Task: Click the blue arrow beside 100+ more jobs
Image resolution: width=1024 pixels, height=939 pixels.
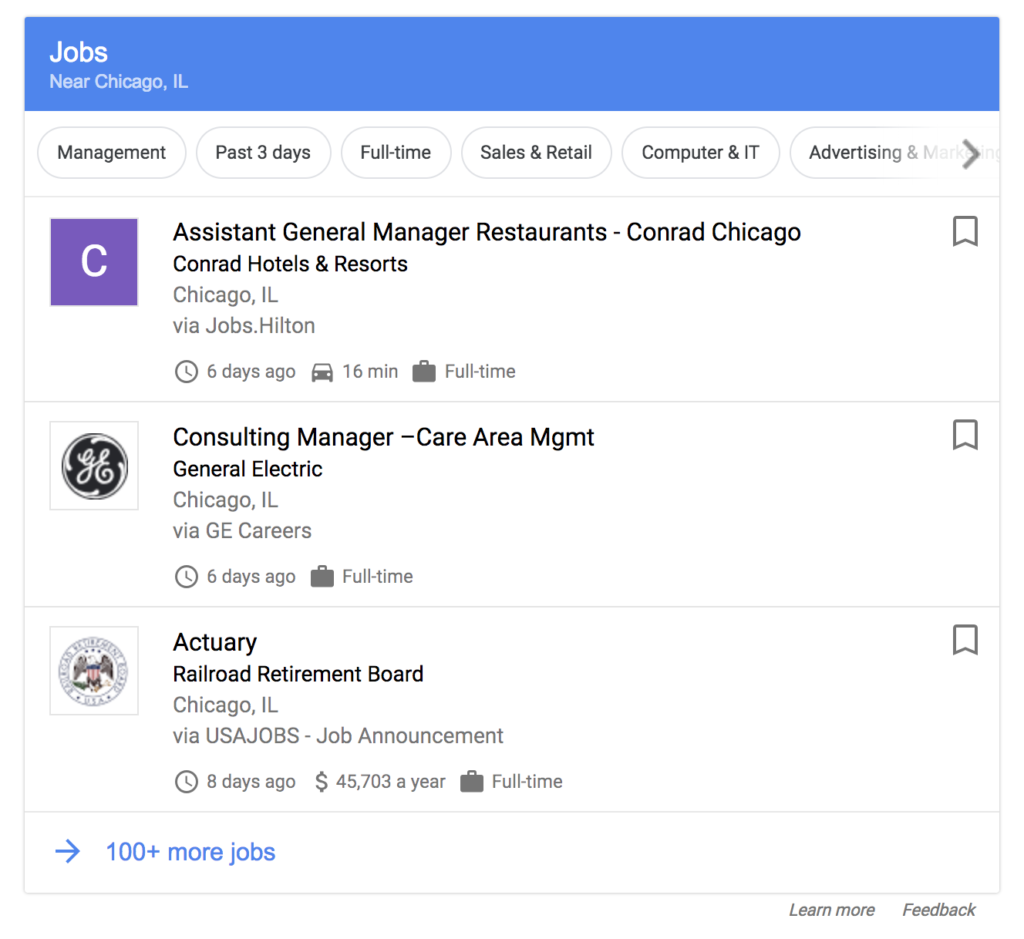Action: pyautogui.click(x=67, y=852)
